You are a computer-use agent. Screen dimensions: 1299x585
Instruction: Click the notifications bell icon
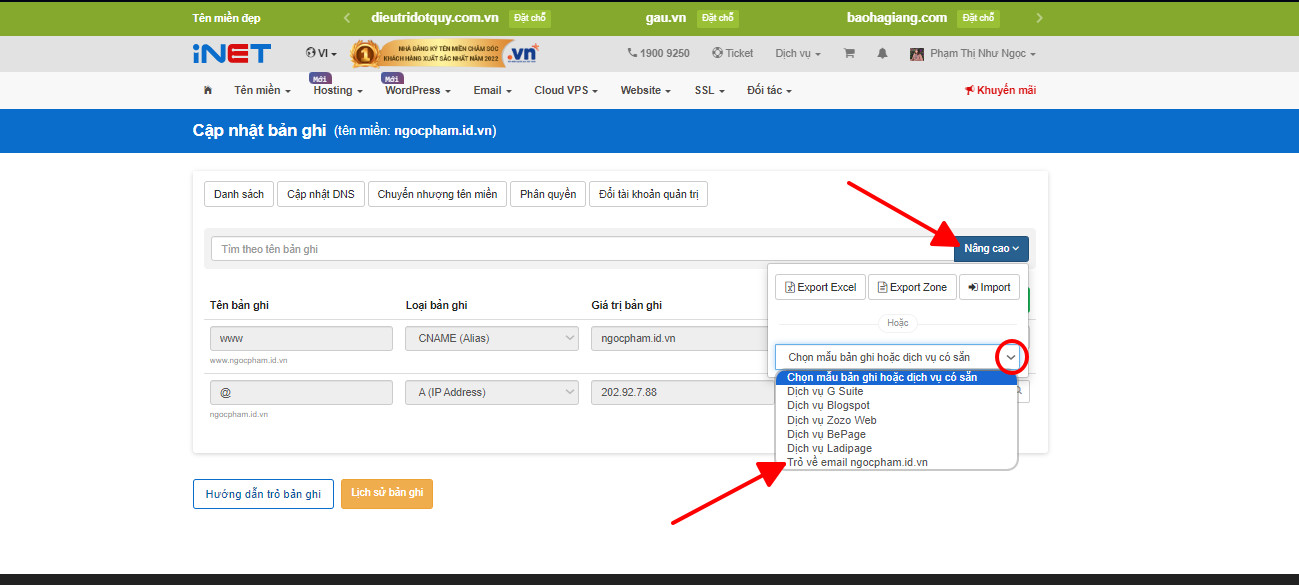pos(884,53)
